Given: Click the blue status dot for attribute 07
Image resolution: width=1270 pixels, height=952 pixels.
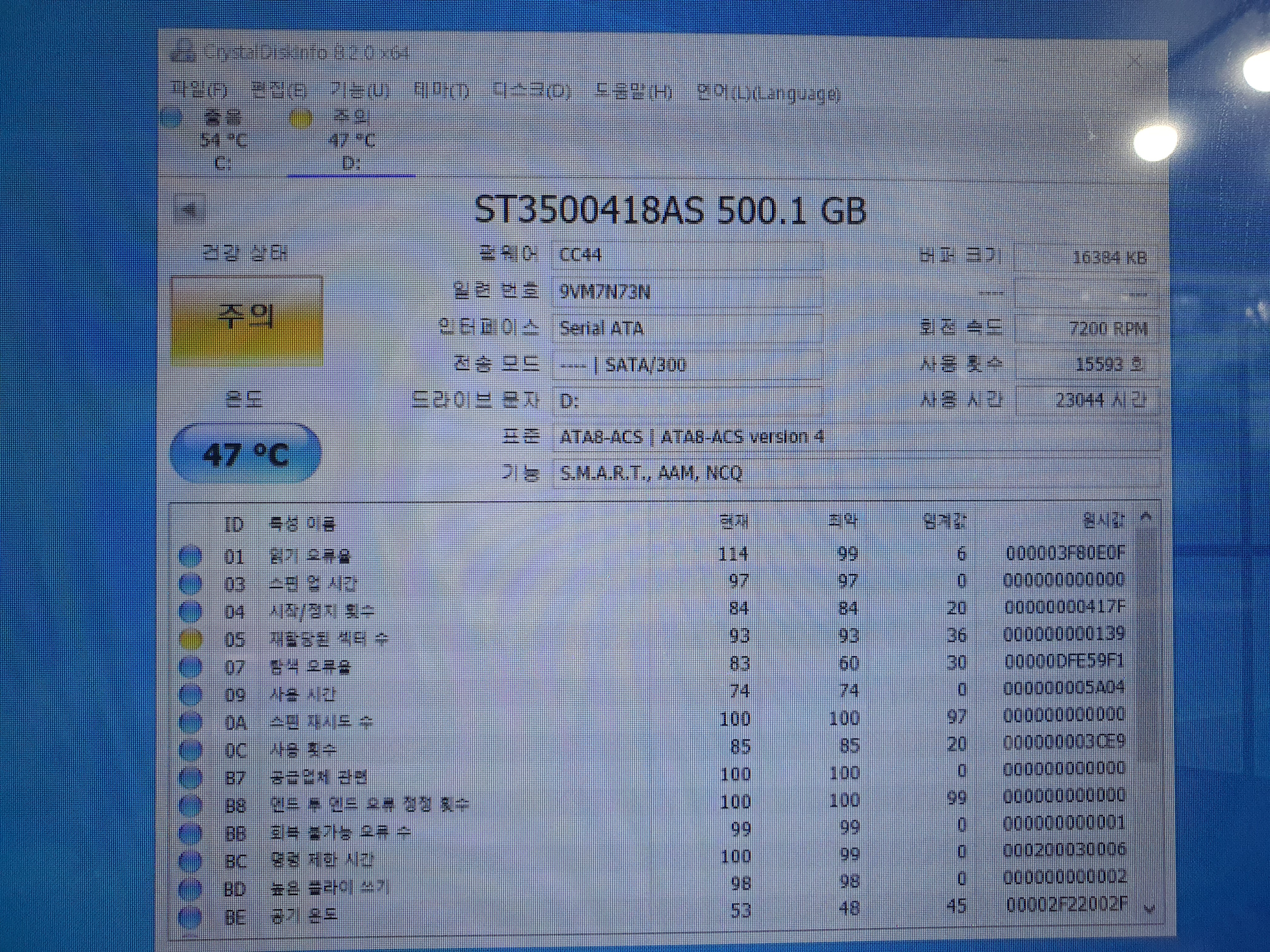Looking at the screenshot, I should coord(191,667).
